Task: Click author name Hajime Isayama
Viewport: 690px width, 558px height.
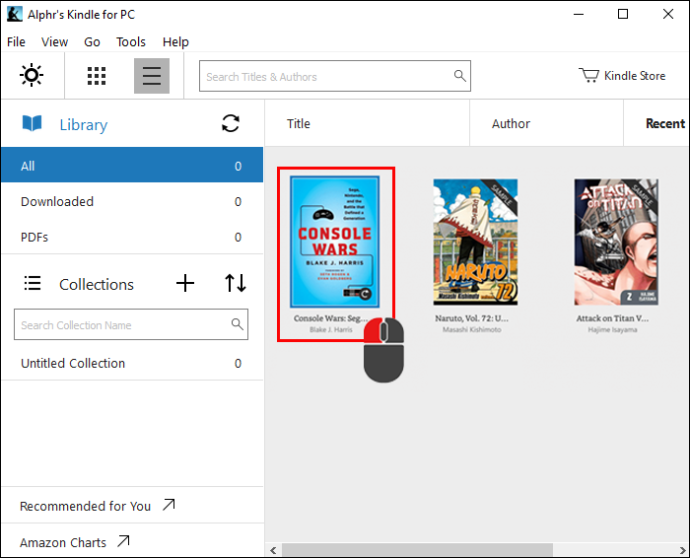Action: coord(613,330)
